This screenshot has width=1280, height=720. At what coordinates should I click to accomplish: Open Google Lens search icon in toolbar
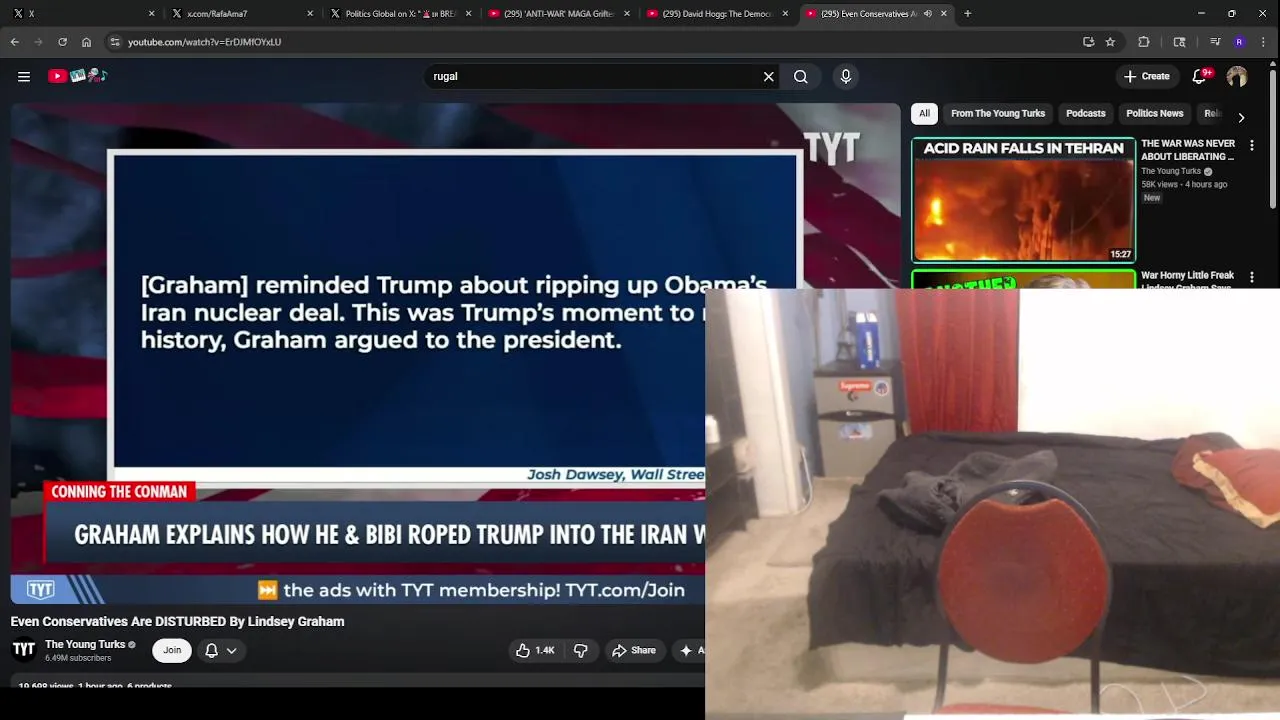1179,42
